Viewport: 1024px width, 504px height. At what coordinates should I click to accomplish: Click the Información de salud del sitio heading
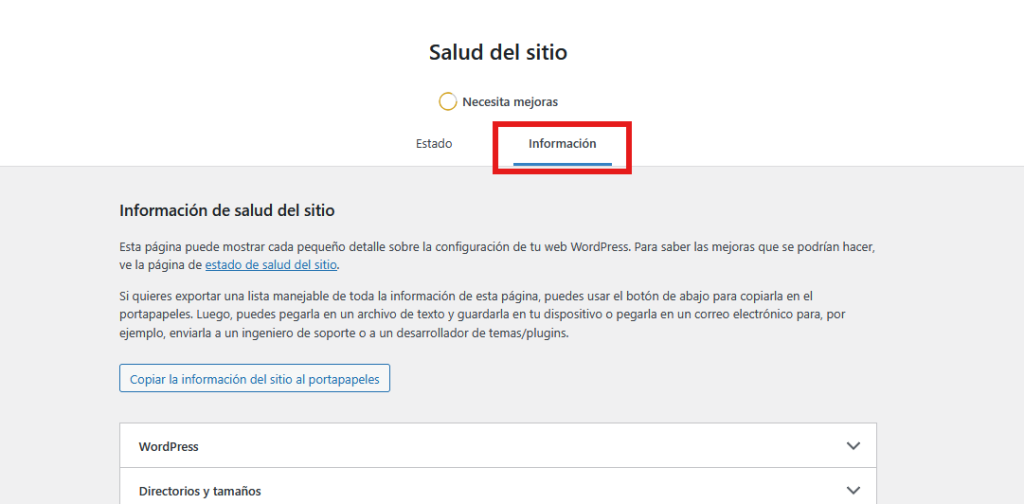[x=227, y=211]
